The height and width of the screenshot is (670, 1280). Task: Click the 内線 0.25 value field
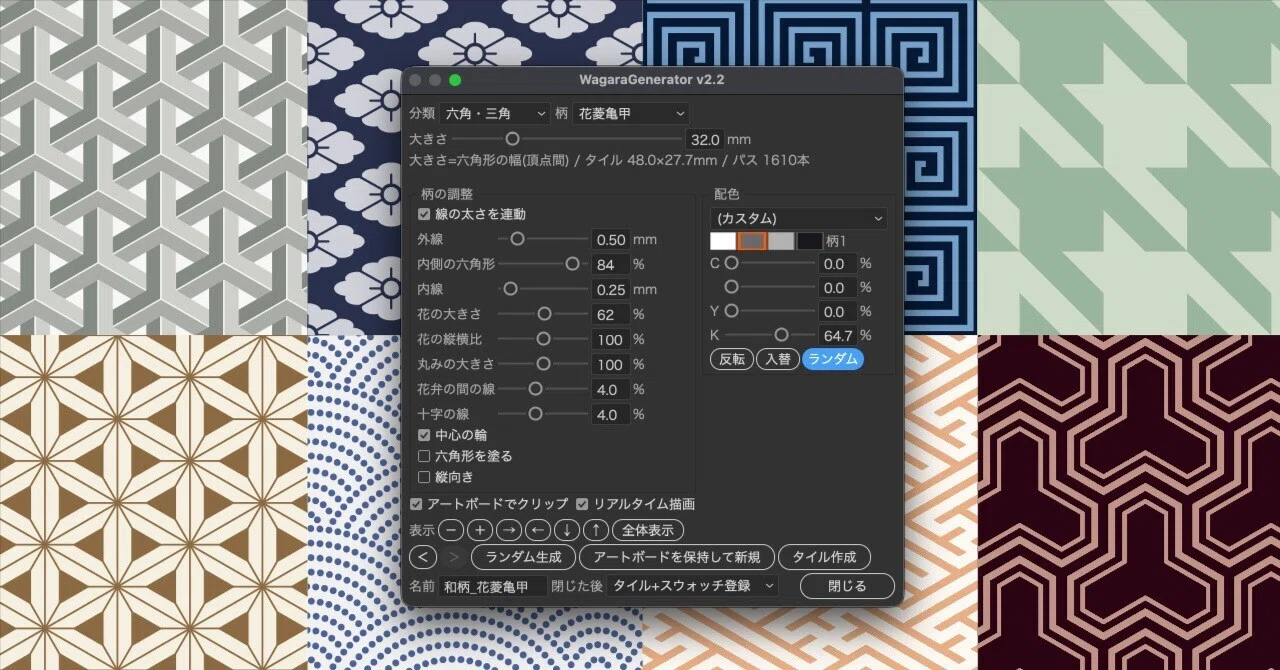(610, 290)
